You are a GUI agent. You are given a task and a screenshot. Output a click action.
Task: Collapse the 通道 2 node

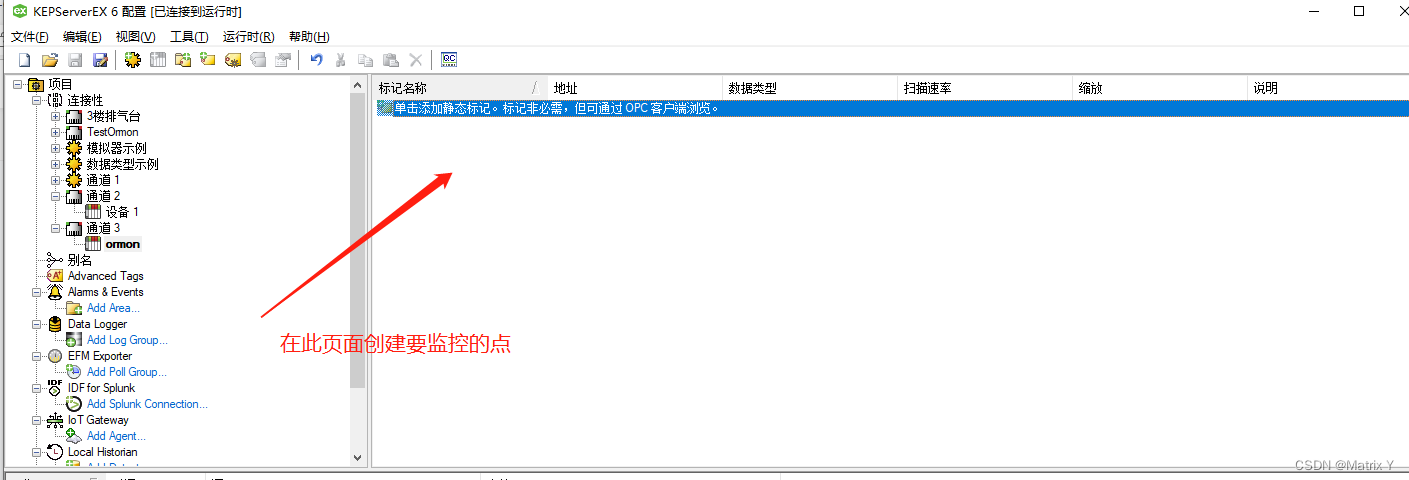pyautogui.click(x=56, y=196)
